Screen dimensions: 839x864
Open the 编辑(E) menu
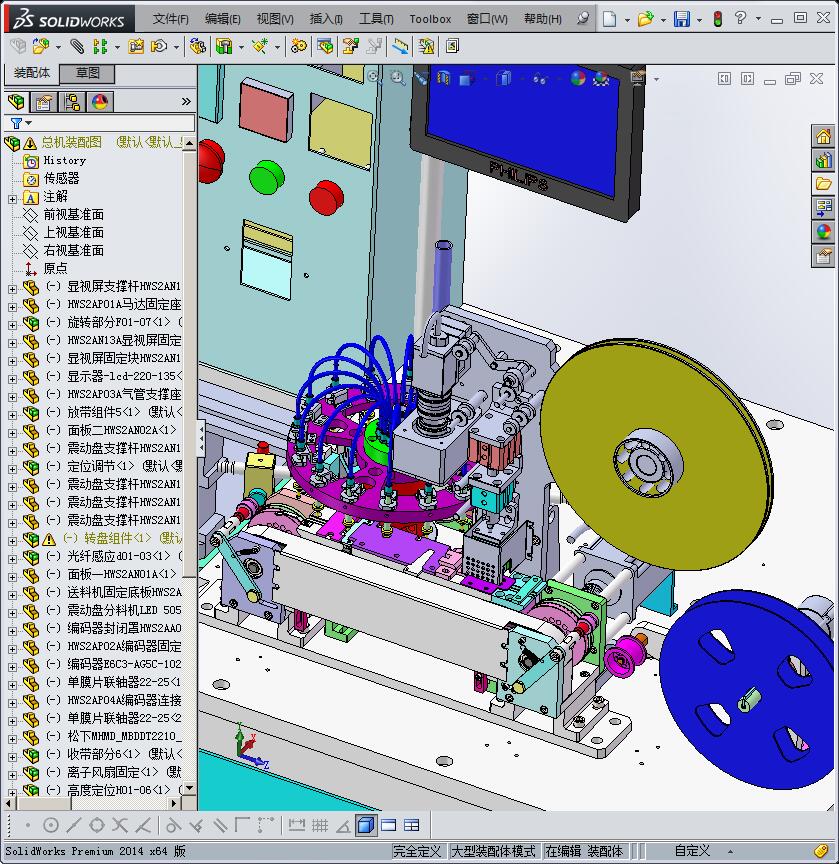click(223, 19)
